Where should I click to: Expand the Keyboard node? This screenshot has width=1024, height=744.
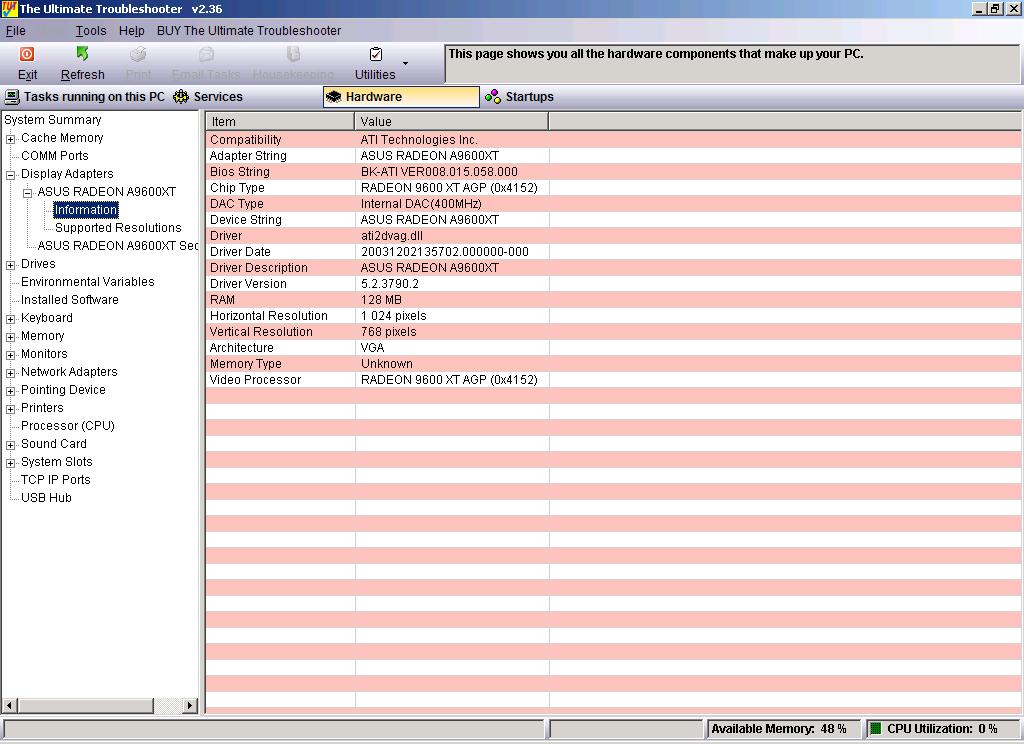pos(10,319)
